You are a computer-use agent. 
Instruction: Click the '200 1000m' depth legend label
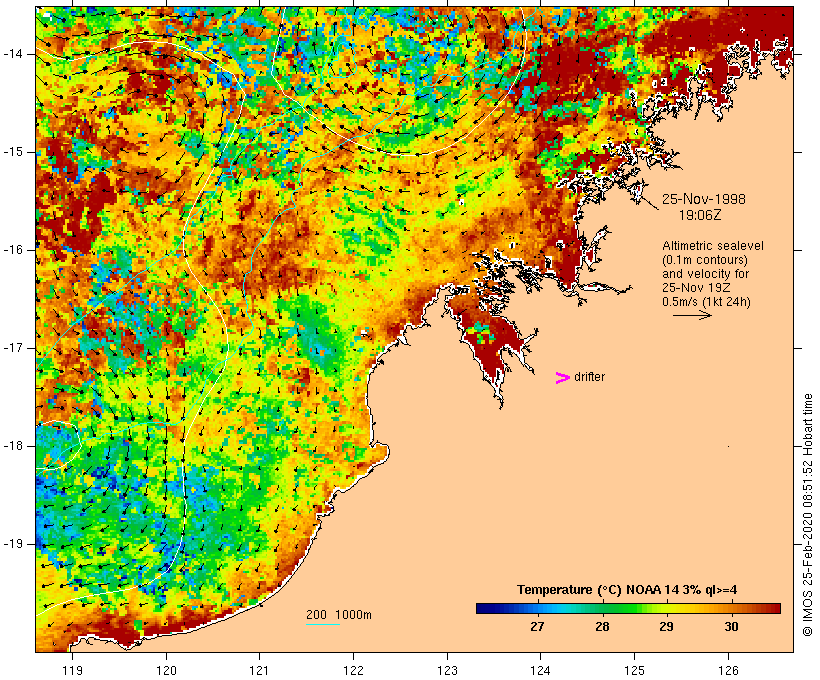(x=339, y=615)
